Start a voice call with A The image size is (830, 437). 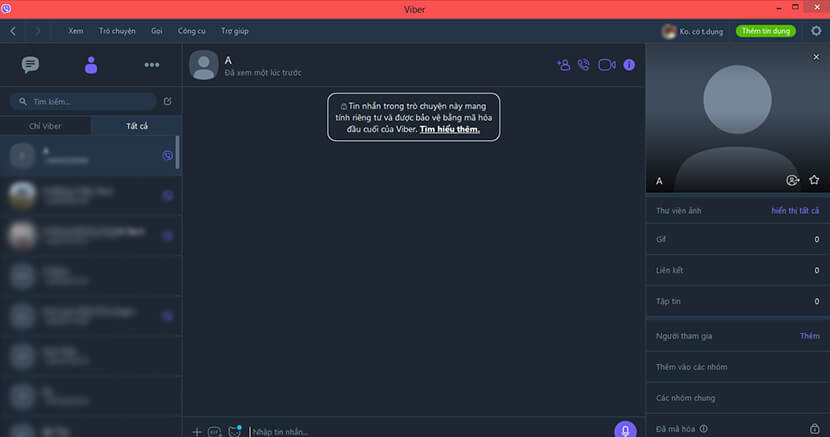[584, 65]
